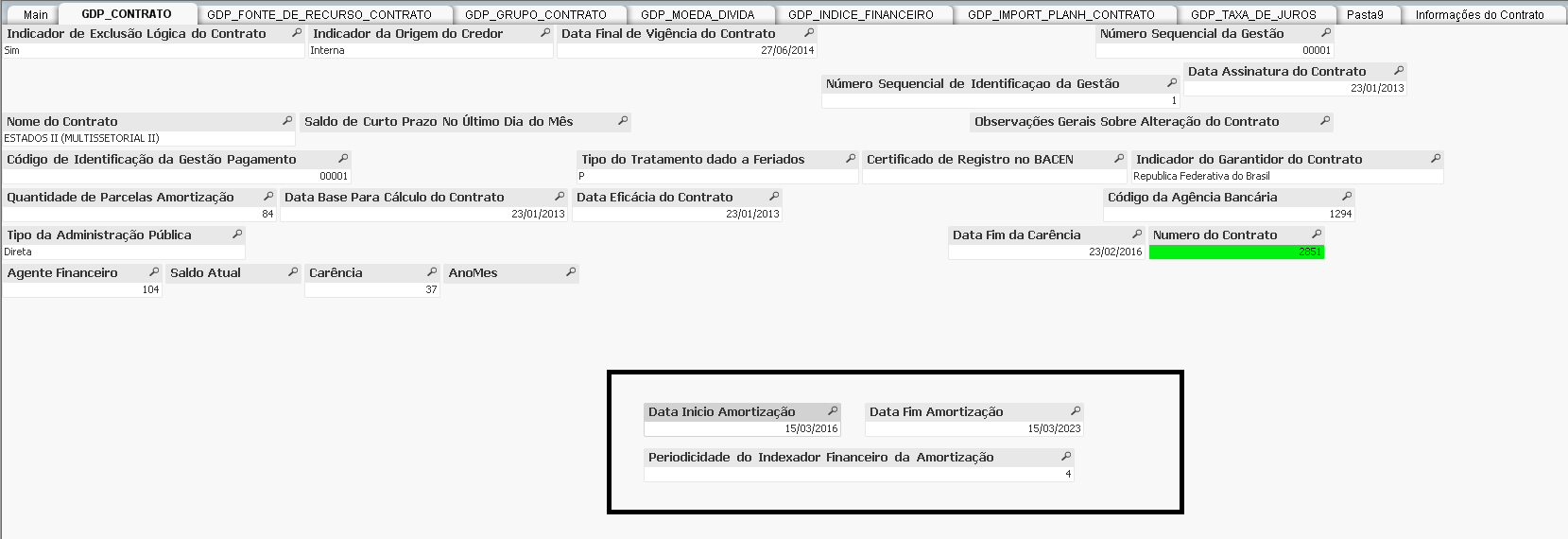Click the Saldo Atual list box header
The width and height of the screenshot is (1568, 539).
click(x=233, y=272)
